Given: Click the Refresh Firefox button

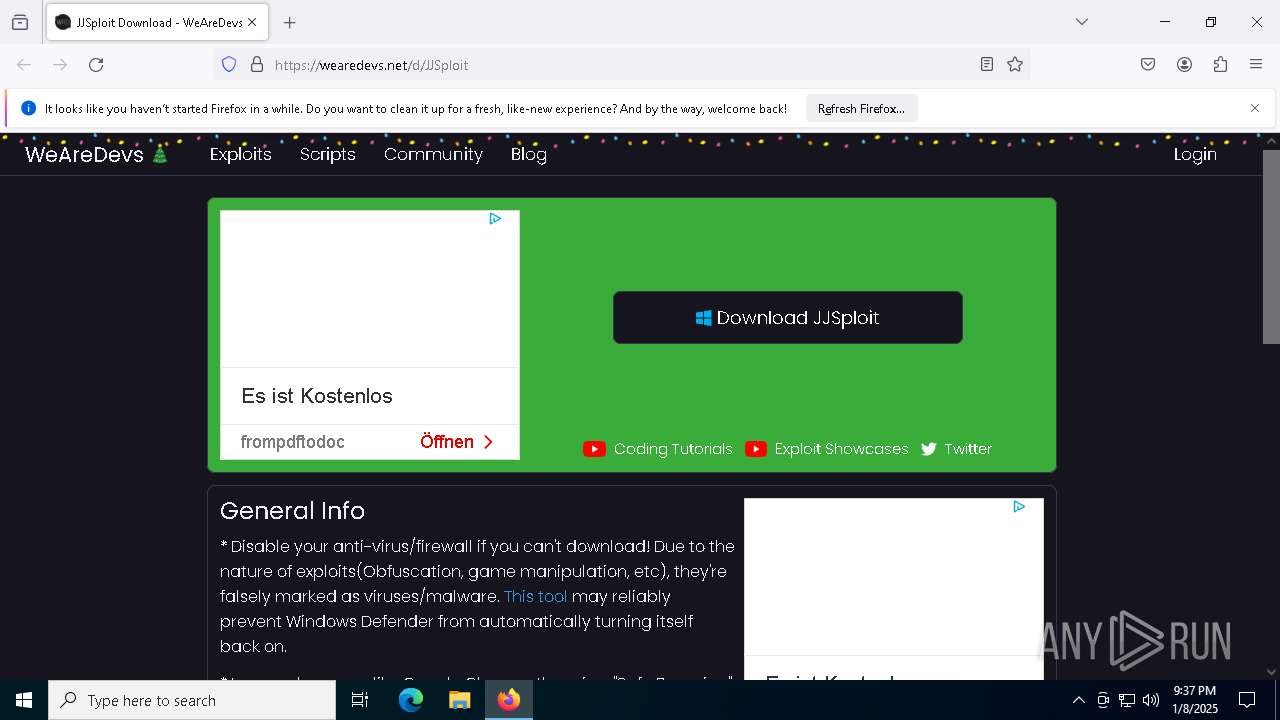Looking at the screenshot, I should click(861, 109).
